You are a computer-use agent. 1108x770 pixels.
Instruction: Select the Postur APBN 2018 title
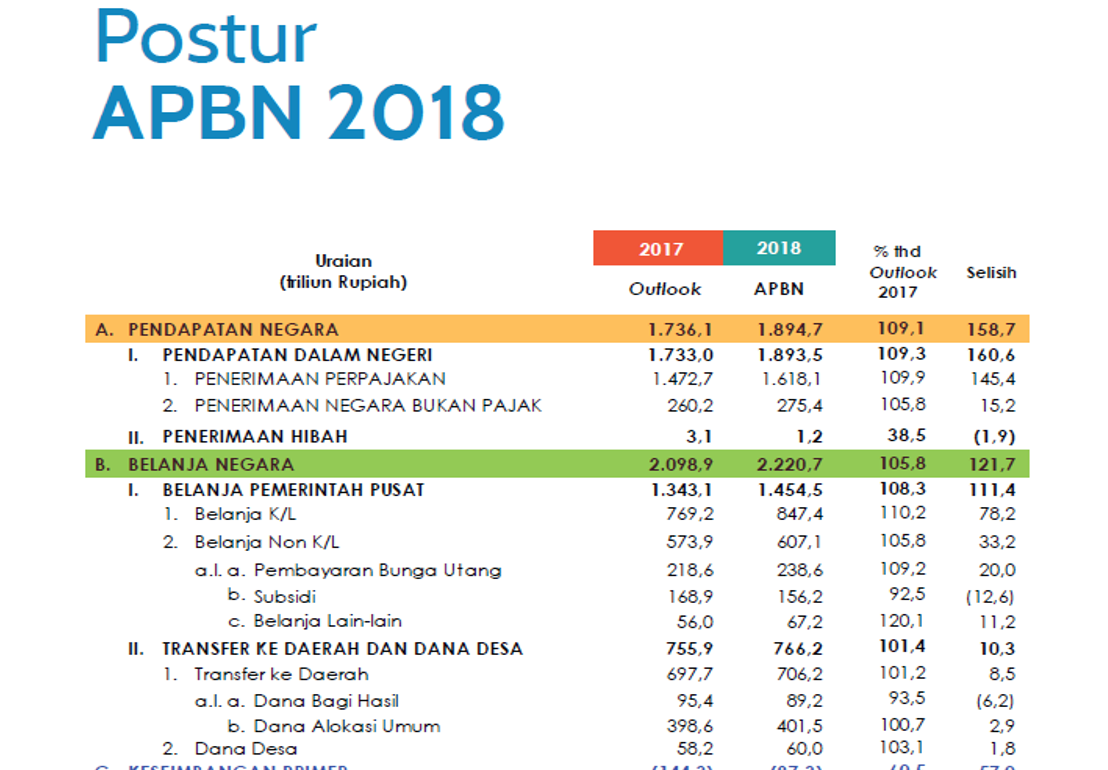pos(299,74)
